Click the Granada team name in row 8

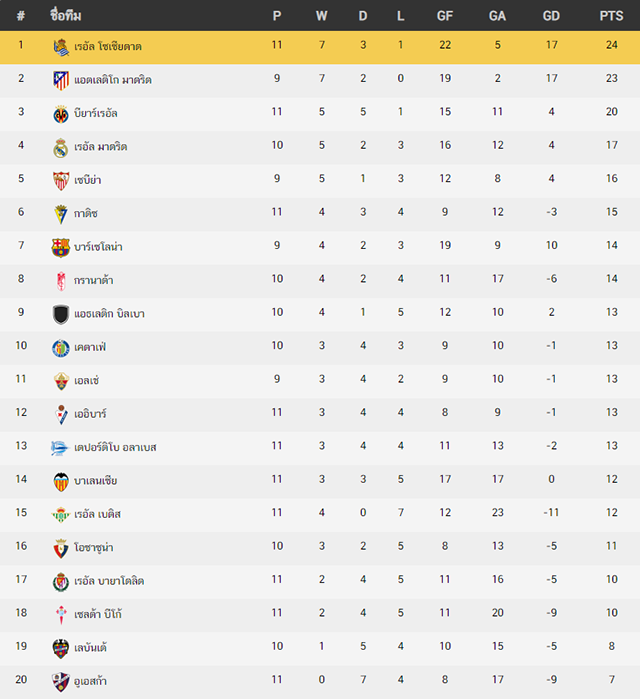94,280
